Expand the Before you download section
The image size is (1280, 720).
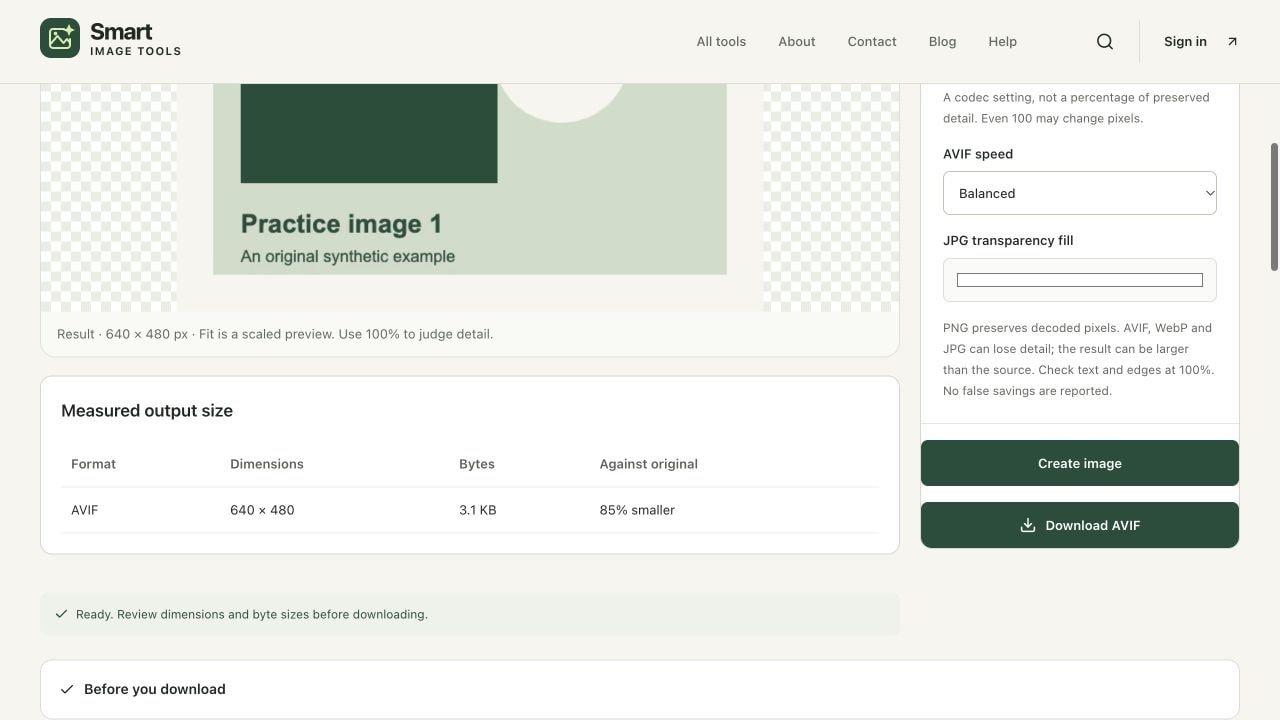point(640,689)
